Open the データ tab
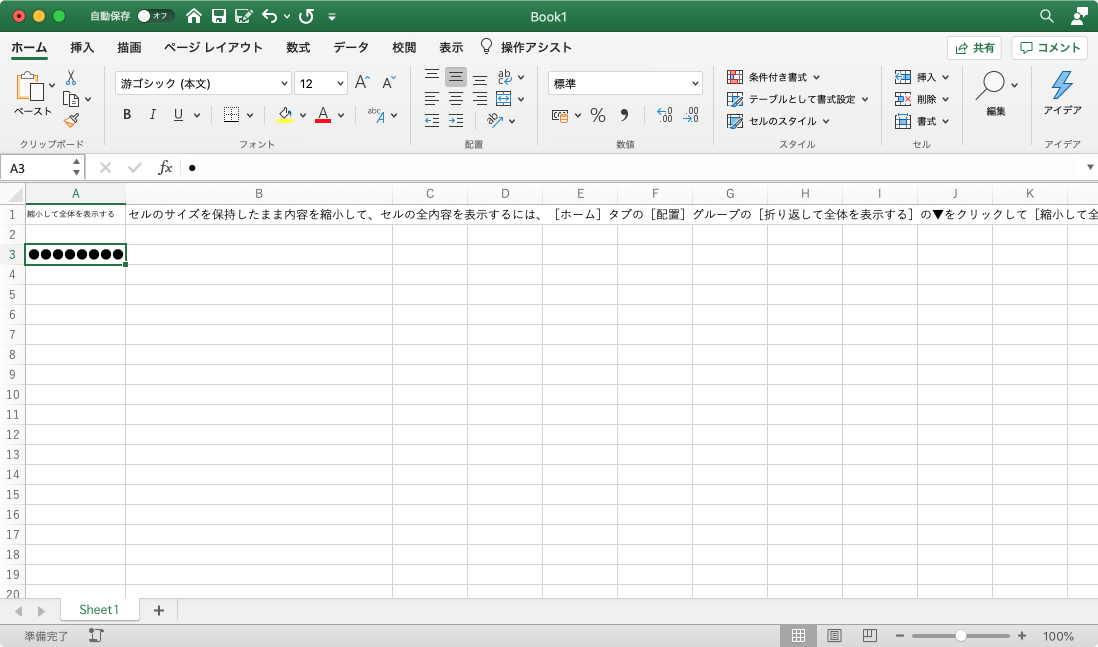The width and height of the screenshot is (1098, 647). point(351,47)
